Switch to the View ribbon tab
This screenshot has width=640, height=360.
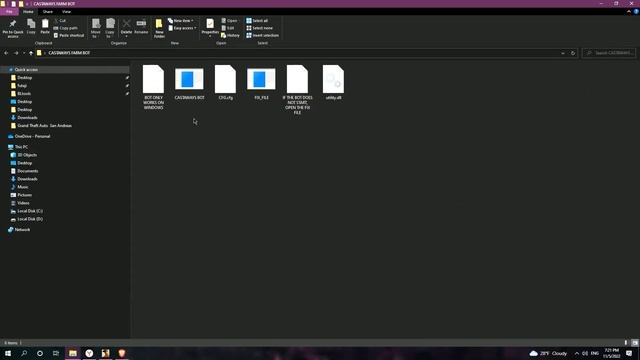pos(67,12)
